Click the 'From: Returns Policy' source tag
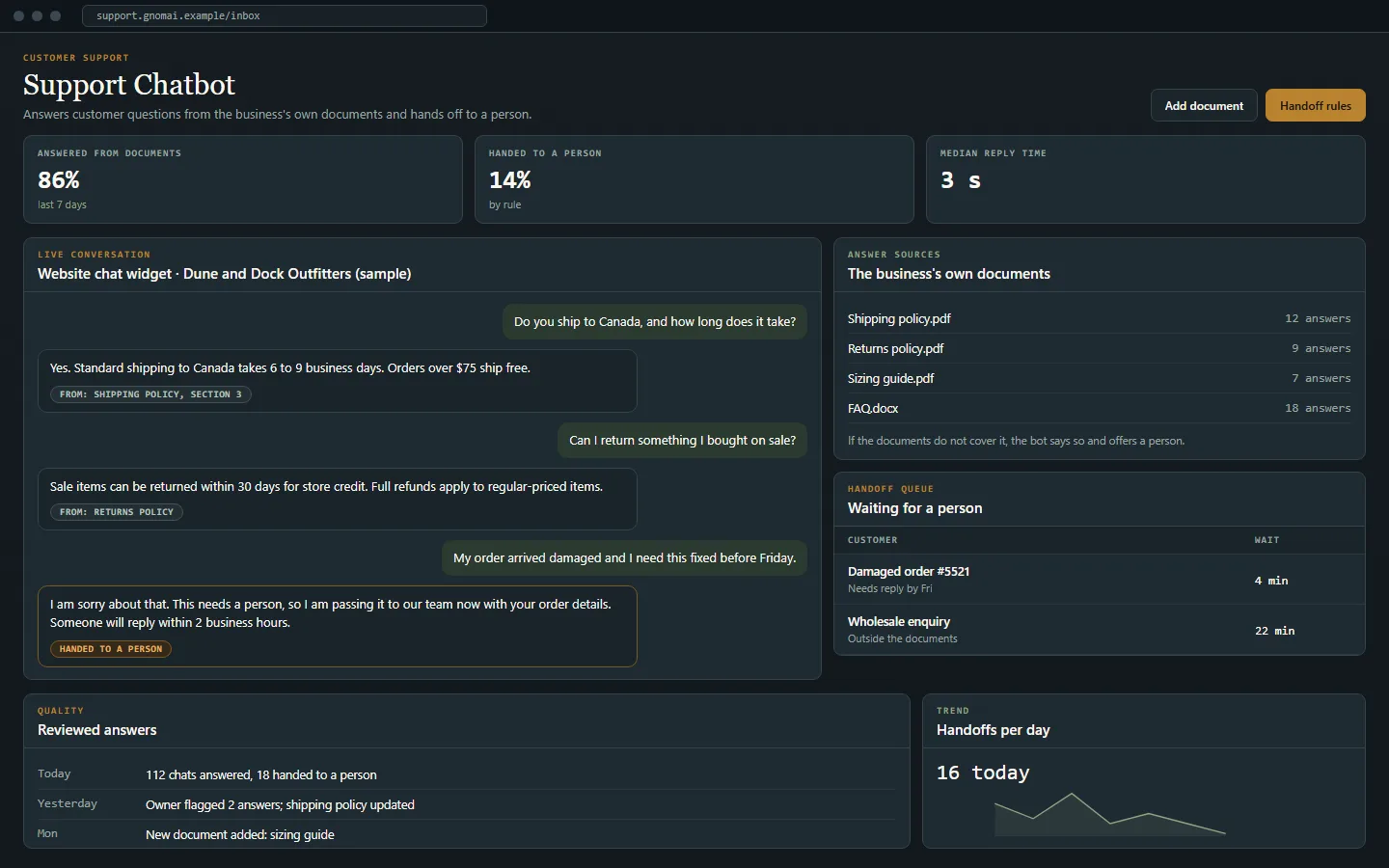This screenshot has width=1389, height=868. pos(117,512)
